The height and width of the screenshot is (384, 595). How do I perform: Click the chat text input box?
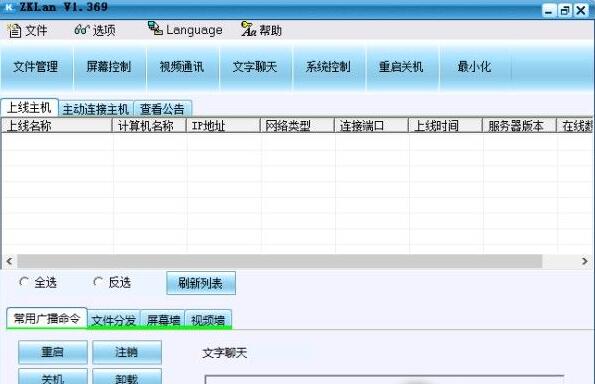tap(384, 379)
